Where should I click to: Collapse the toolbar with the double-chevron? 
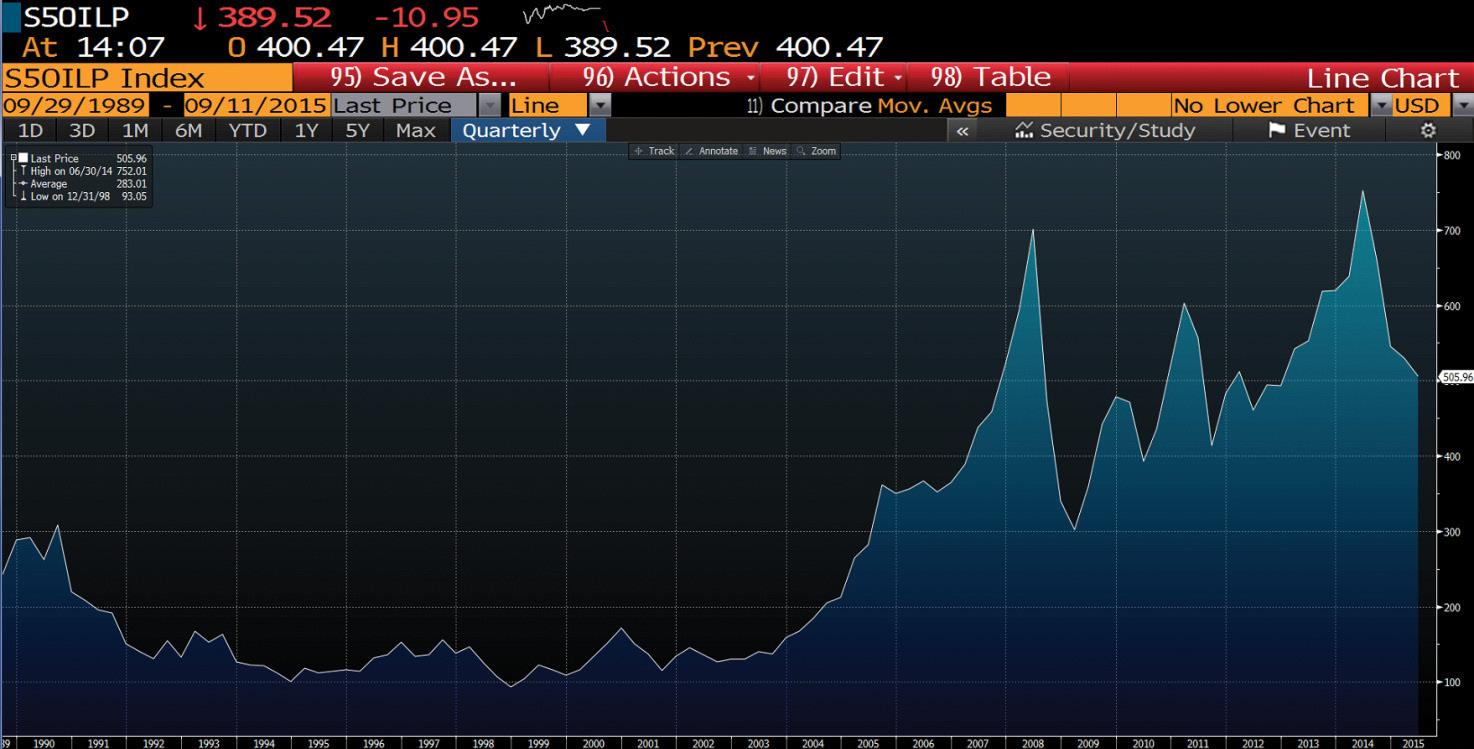coord(962,130)
